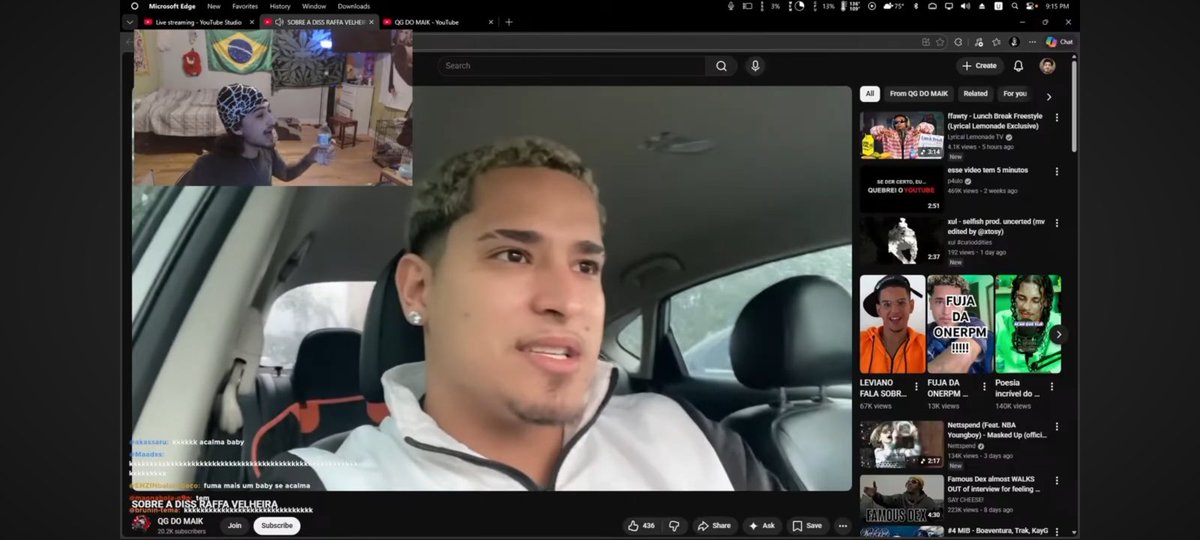Image resolution: width=1200 pixels, height=540 pixels.
Task: Open options for LEVIANO FALA SOBR short
Action: click(x=915, y=385)
